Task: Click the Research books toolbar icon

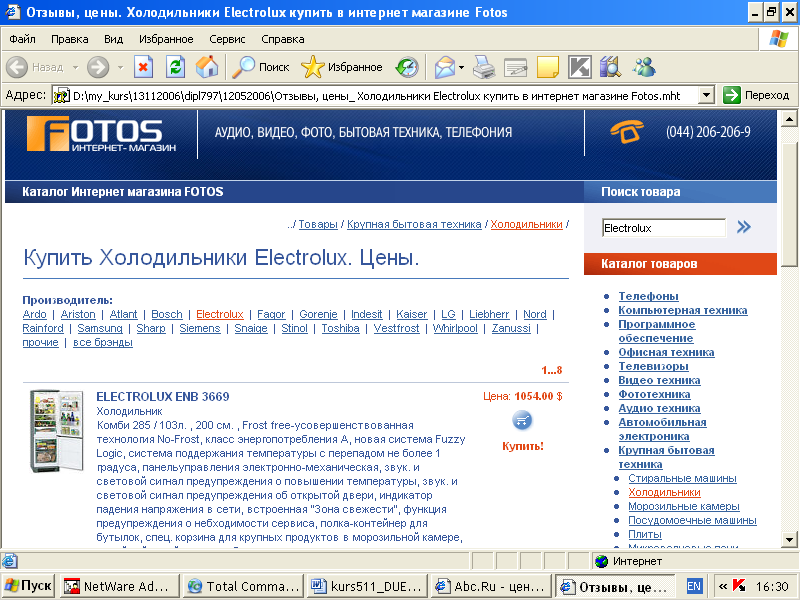Action: (611, 67)
